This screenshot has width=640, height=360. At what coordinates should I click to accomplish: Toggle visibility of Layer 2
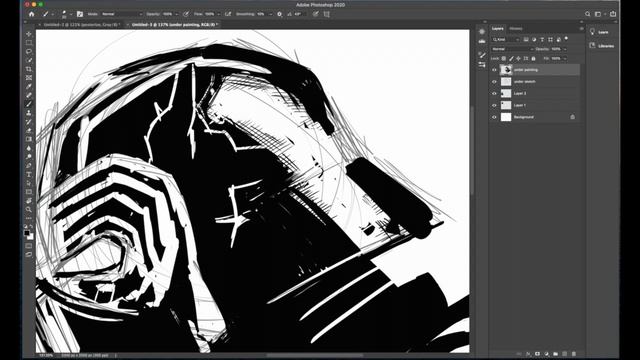coord(494,93)
